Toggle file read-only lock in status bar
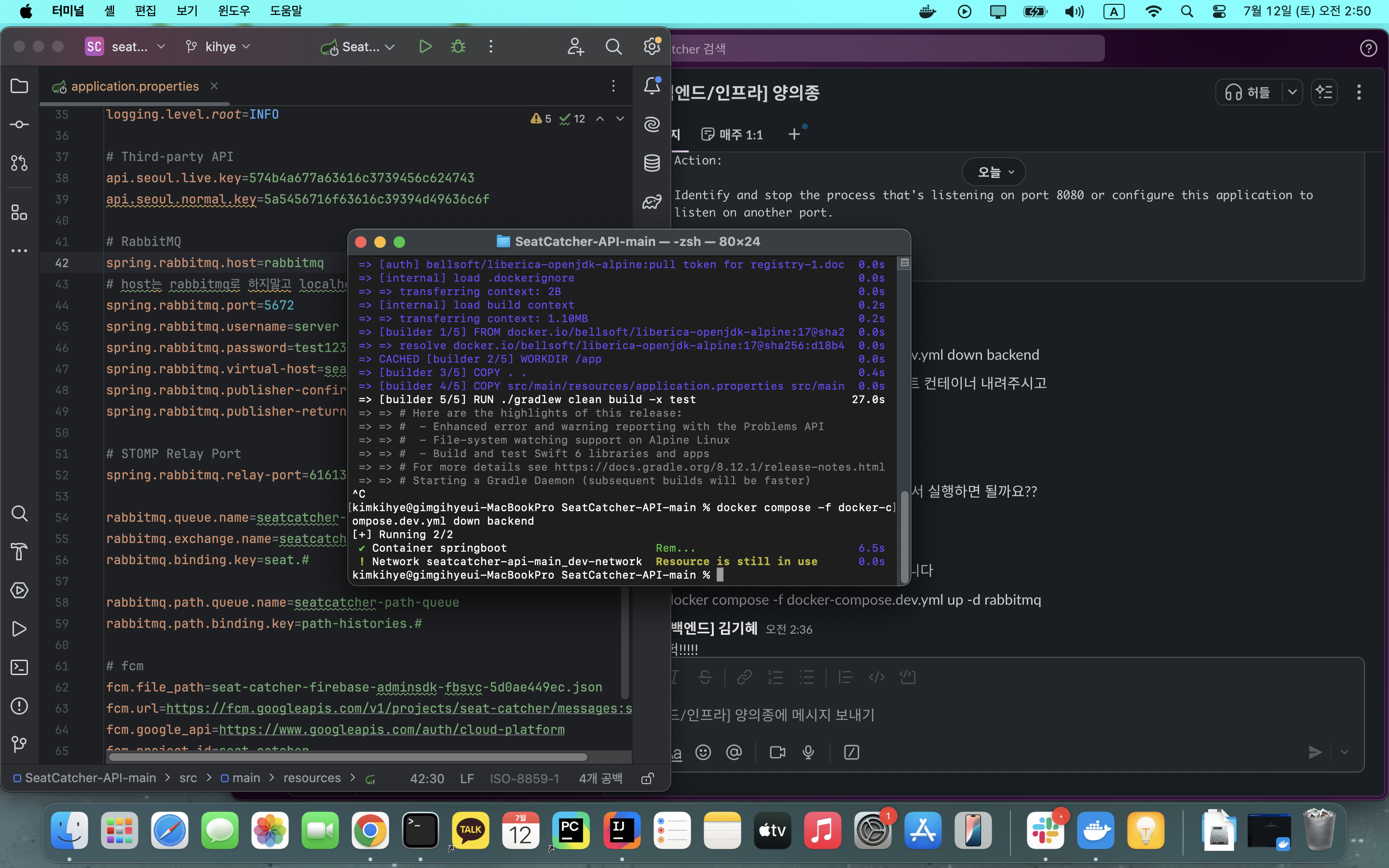The image size is (1389, 868). tap(647, 778)
